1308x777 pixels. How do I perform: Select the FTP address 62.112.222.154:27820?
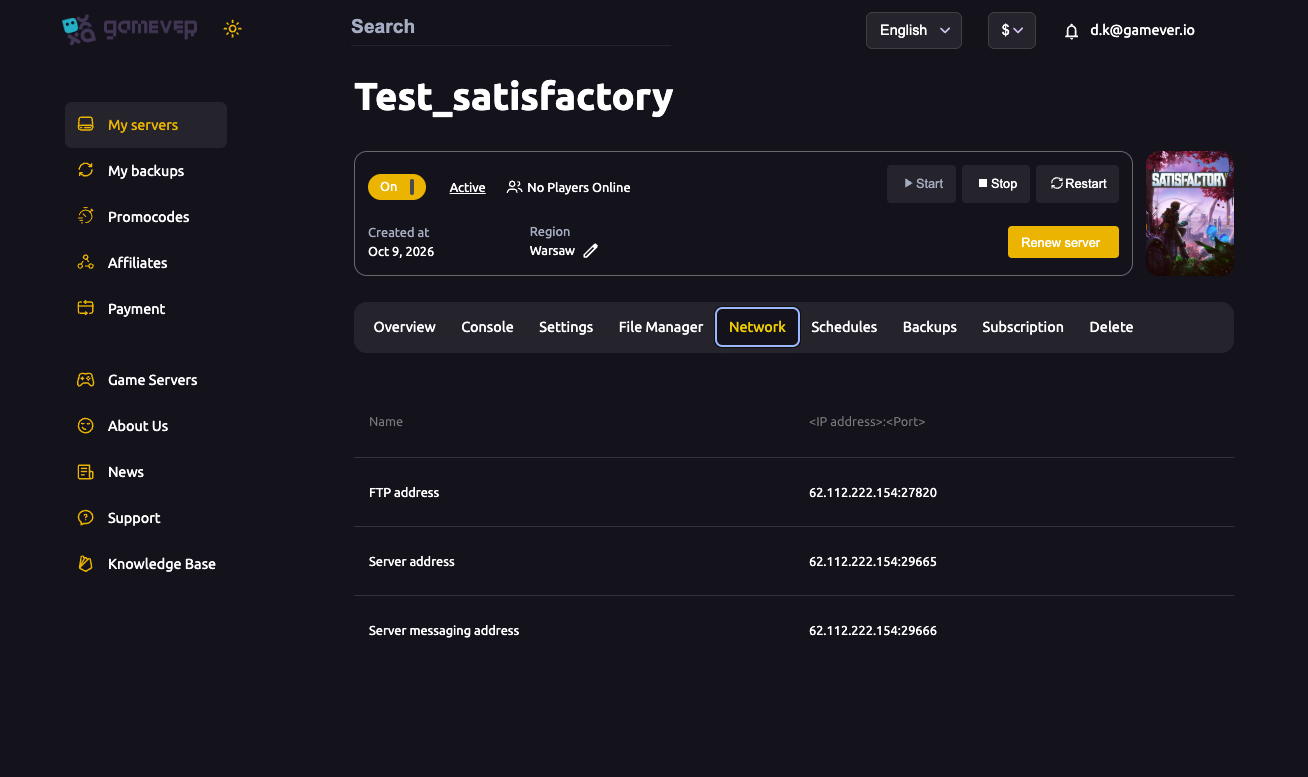point(873,493)
